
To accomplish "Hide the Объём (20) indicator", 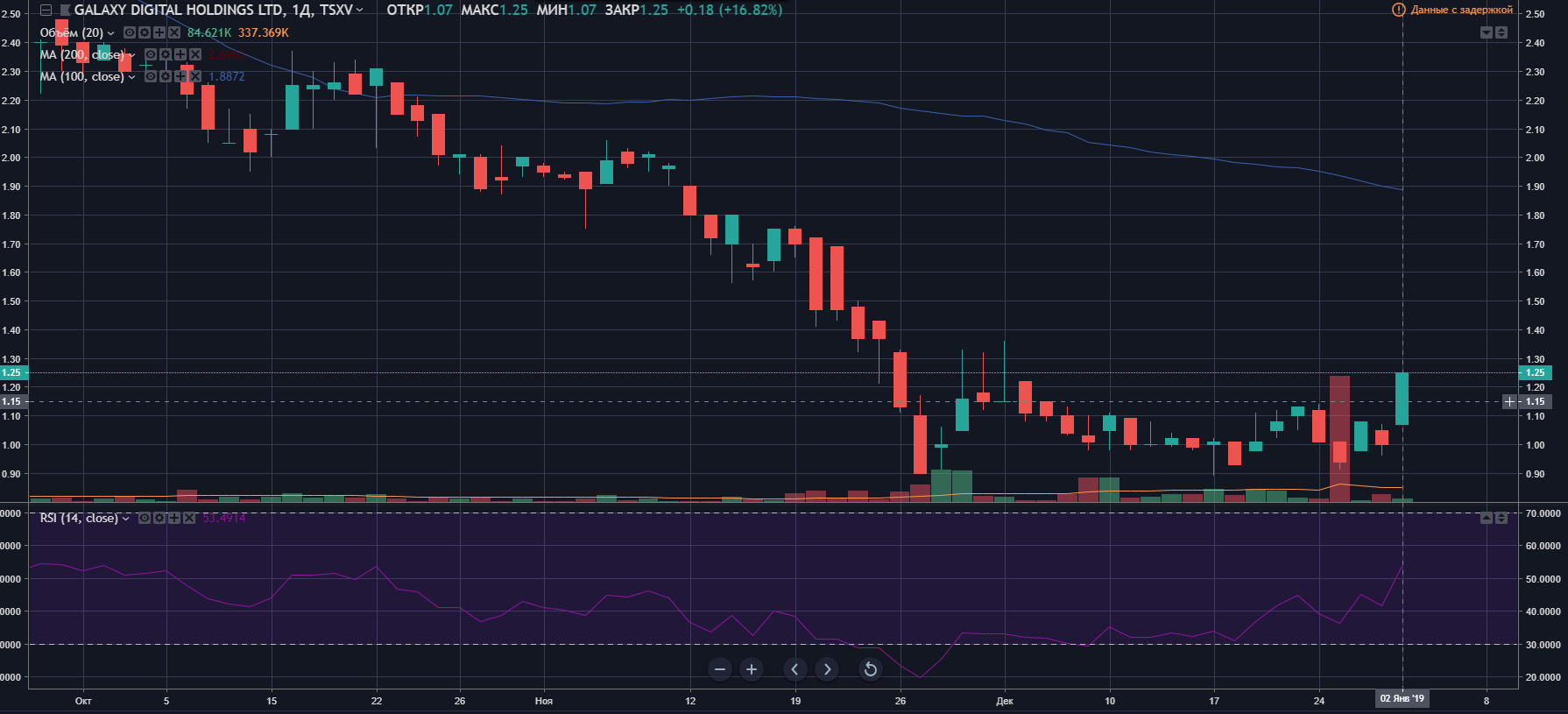I will click(x=130, y=32).
